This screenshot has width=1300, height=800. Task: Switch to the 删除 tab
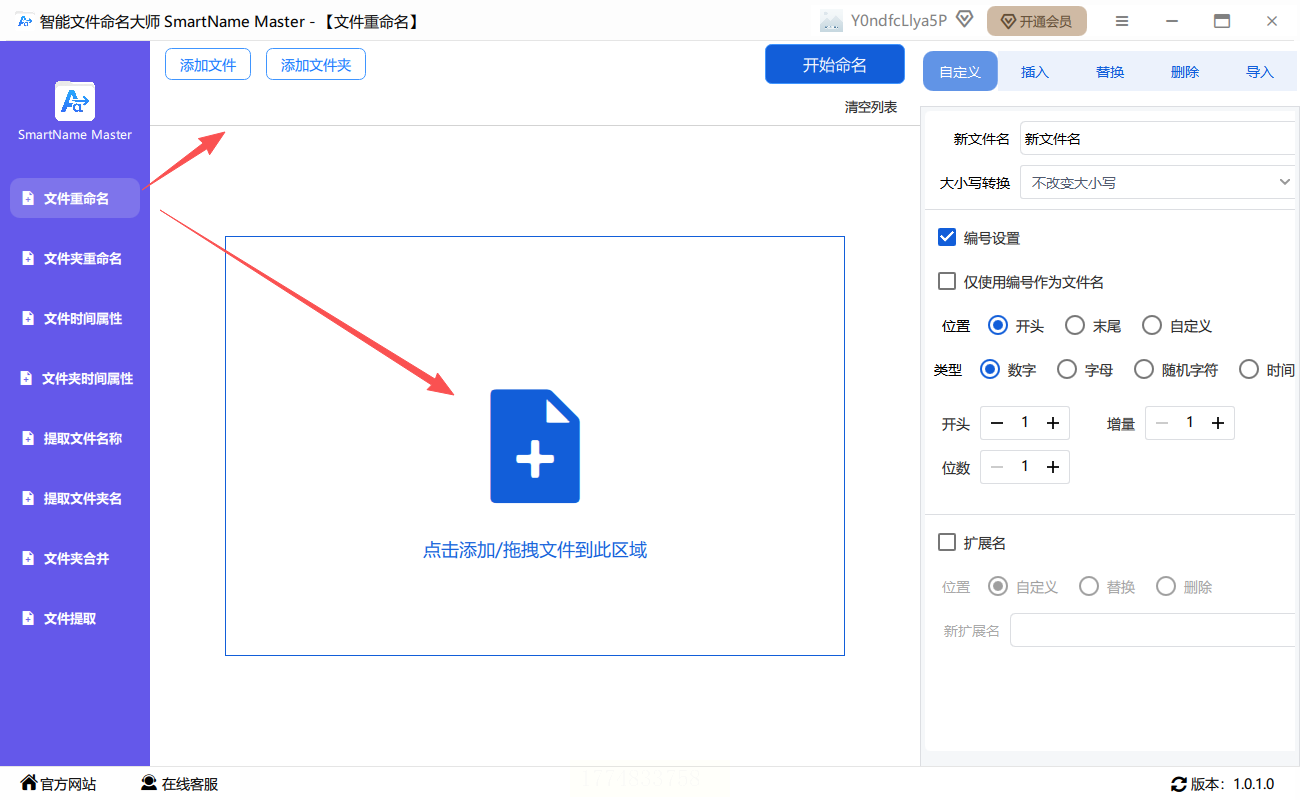click(1185, 72)
